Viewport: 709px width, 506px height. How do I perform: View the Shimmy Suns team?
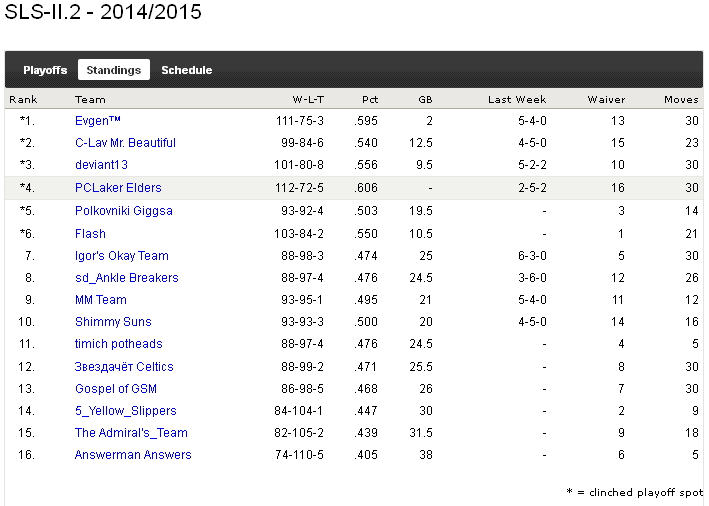point(113,322)
